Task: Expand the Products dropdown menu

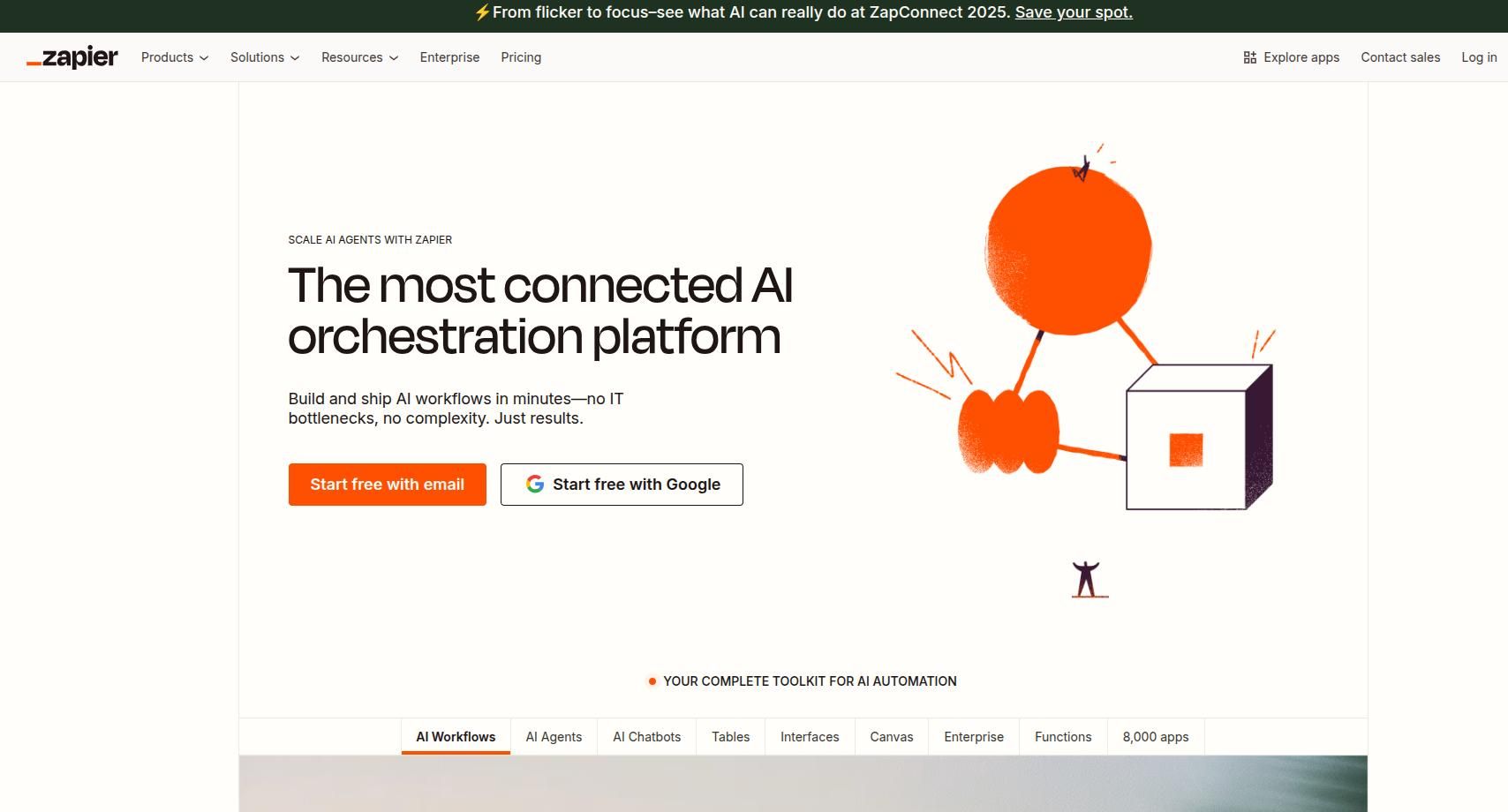Action: 175,57
